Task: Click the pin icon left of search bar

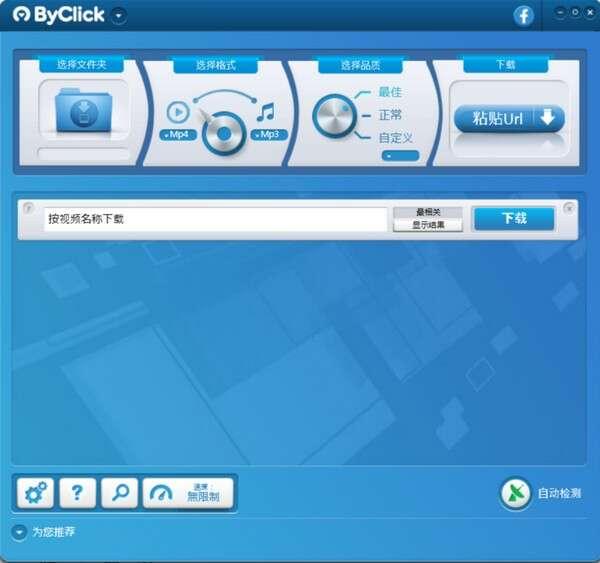Action: [28, 208]
